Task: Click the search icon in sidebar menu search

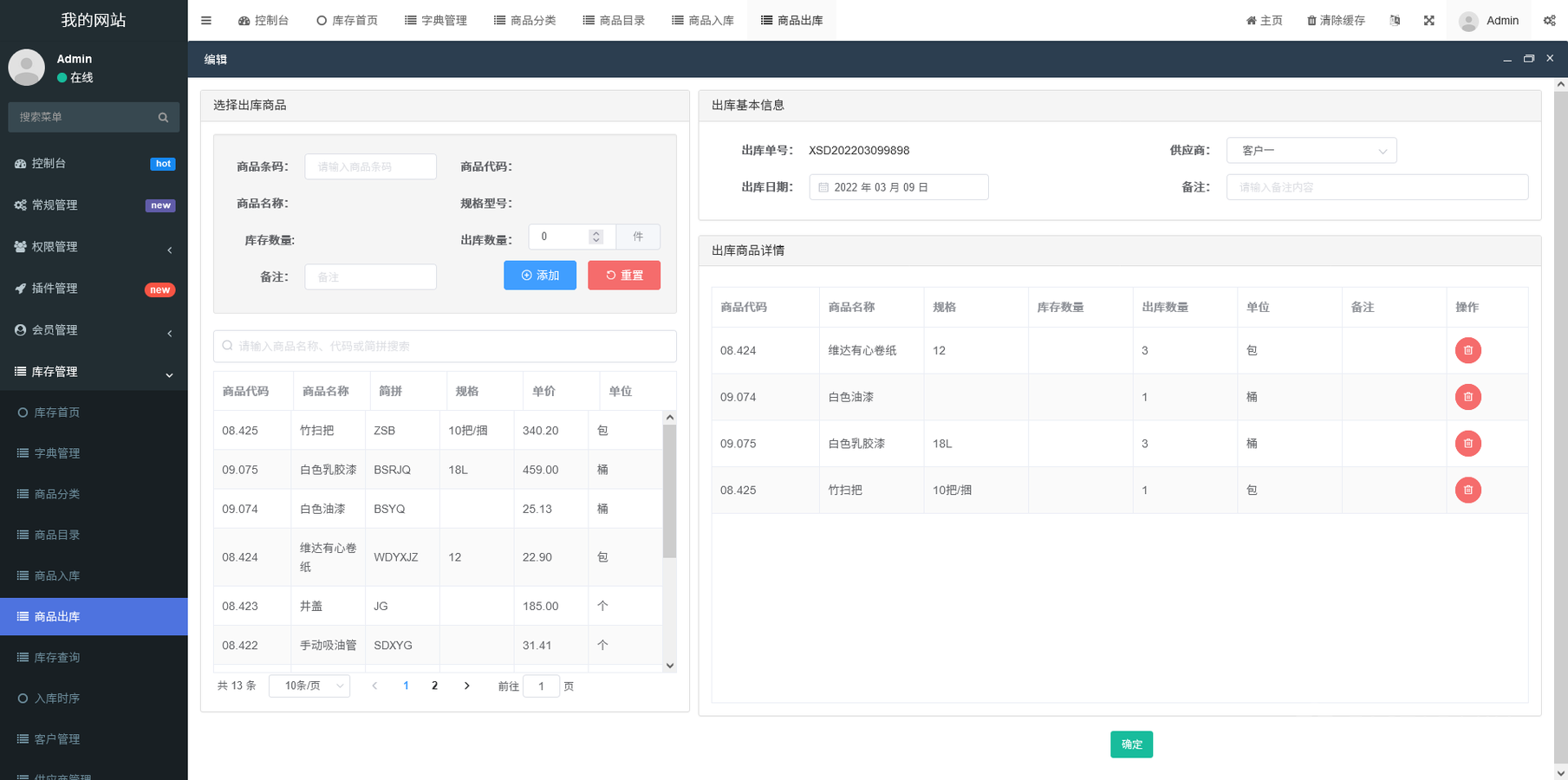Action: point(163,117)
